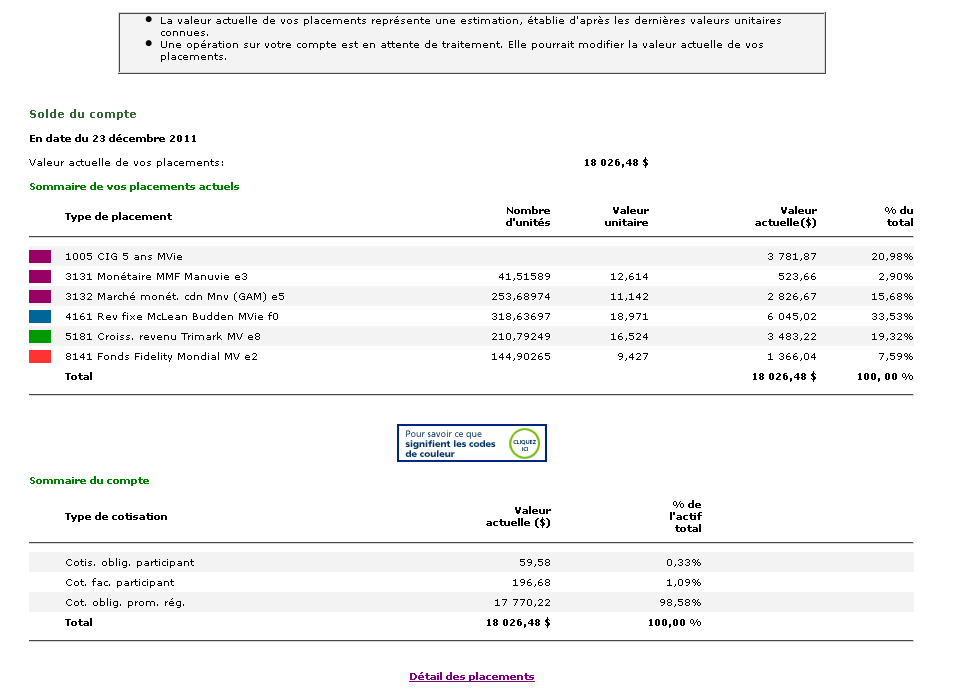The width and height of the screenshot is (956, 691).
Task: Click the contribution value 17 770,22
Action: tap(522, 603)
